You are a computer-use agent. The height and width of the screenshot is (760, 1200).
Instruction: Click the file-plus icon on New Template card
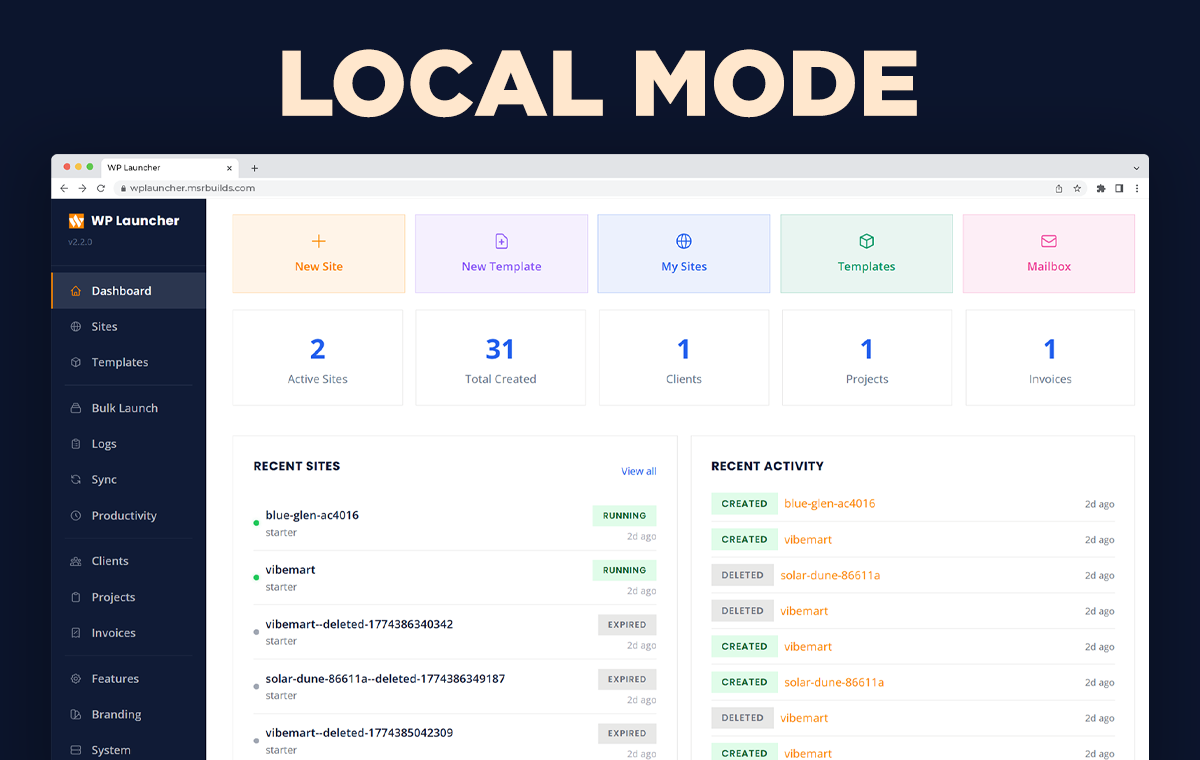(x=502, y=241)
